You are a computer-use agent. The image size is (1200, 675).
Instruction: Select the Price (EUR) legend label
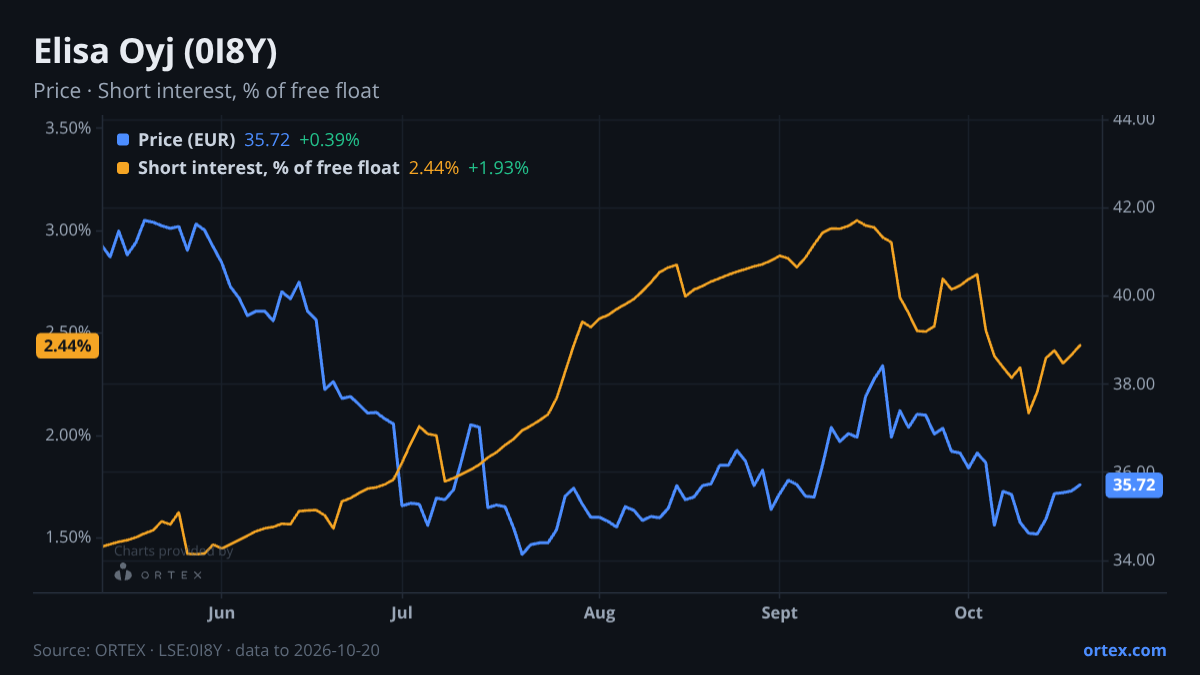187,140
